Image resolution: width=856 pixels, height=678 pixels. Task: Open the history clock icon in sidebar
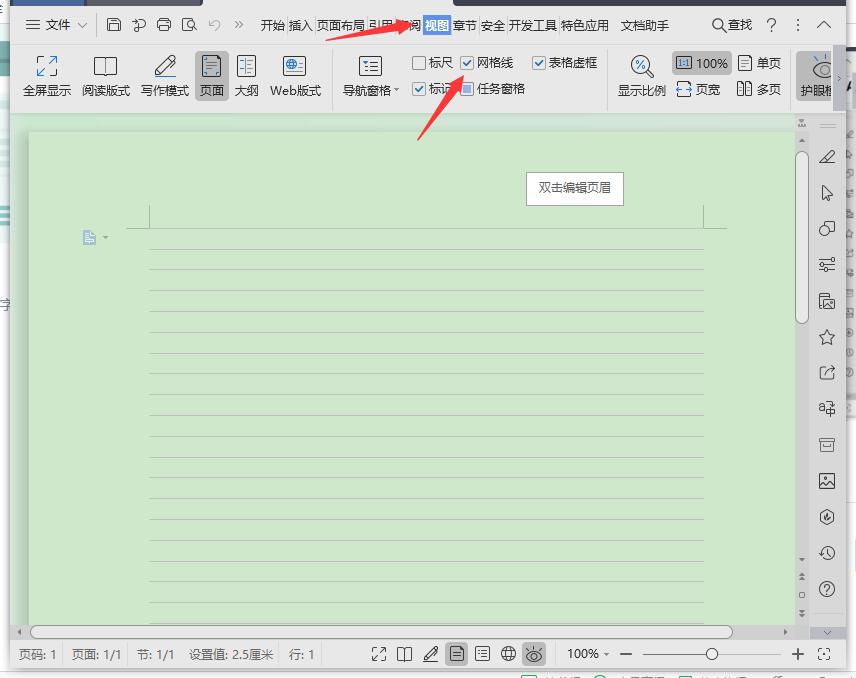click(827, 553)
